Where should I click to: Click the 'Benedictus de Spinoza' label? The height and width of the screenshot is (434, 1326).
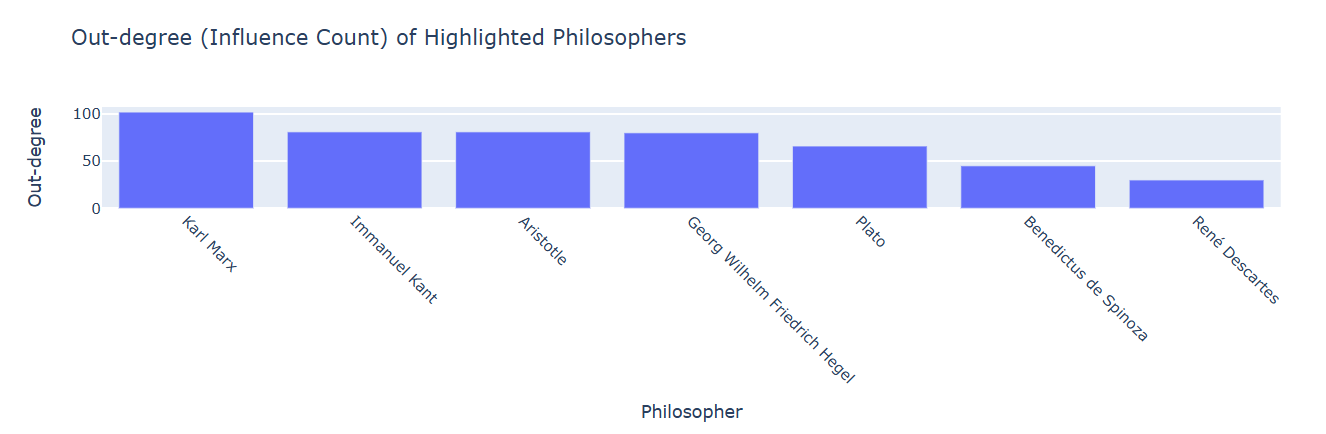1085,279
